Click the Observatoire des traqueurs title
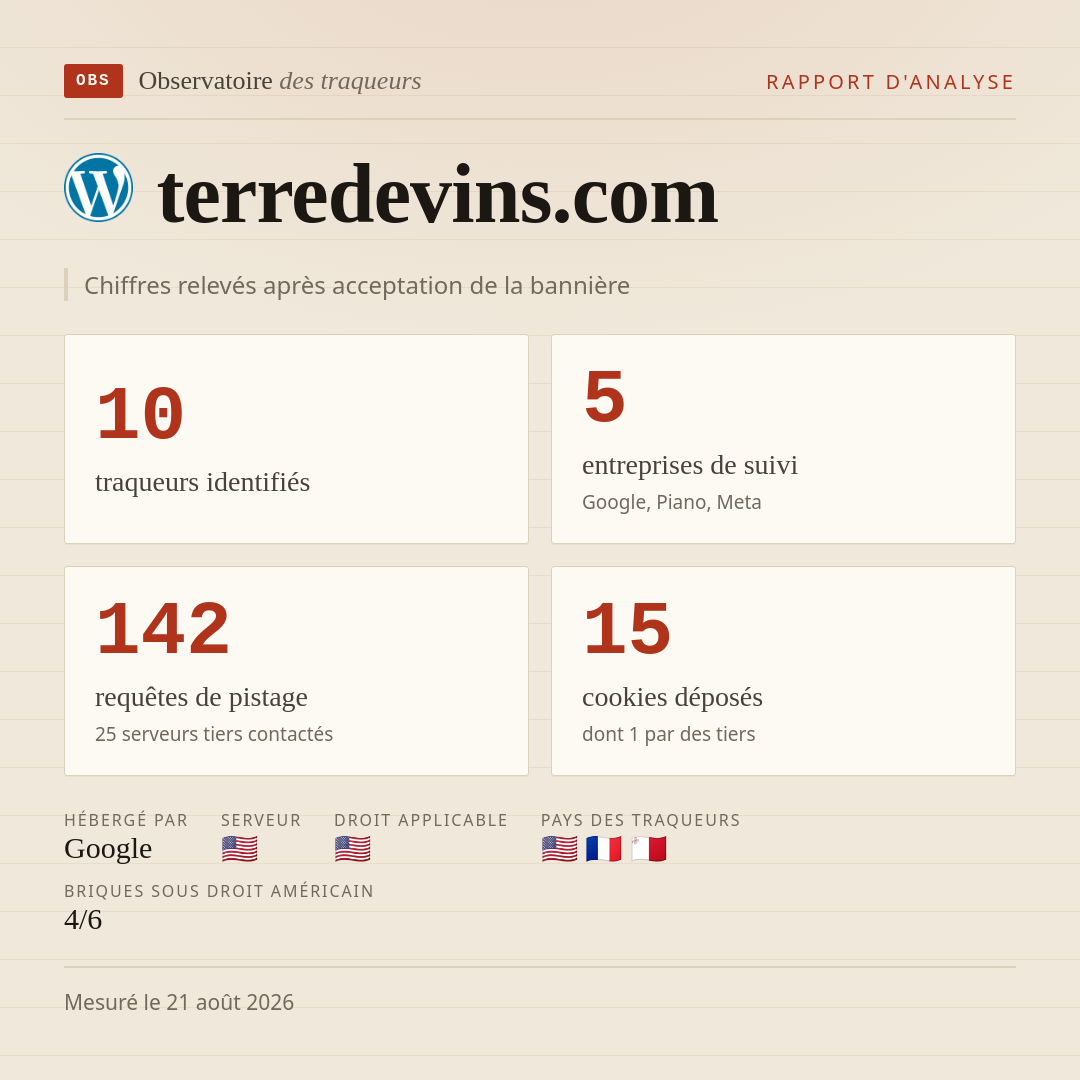 pyautogui.click(x=280, y=81)
